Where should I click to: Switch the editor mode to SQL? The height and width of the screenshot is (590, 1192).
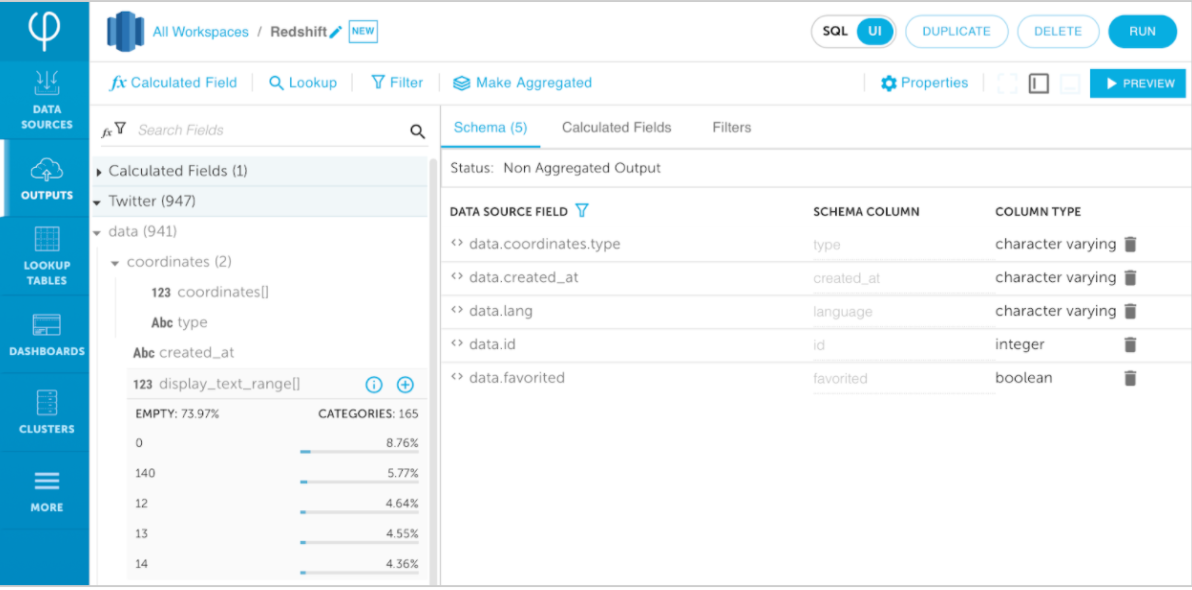[835, 31]
